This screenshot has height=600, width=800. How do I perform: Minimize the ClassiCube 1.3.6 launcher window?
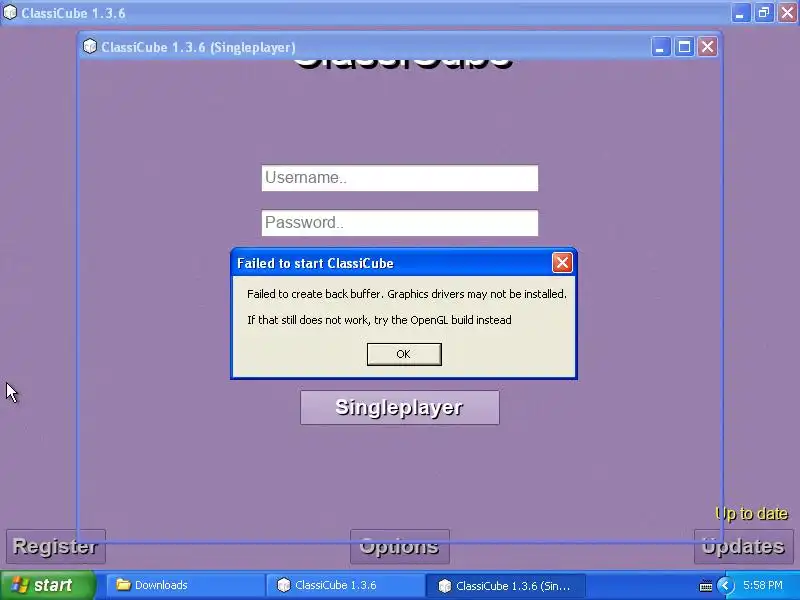tap(740, 13)
